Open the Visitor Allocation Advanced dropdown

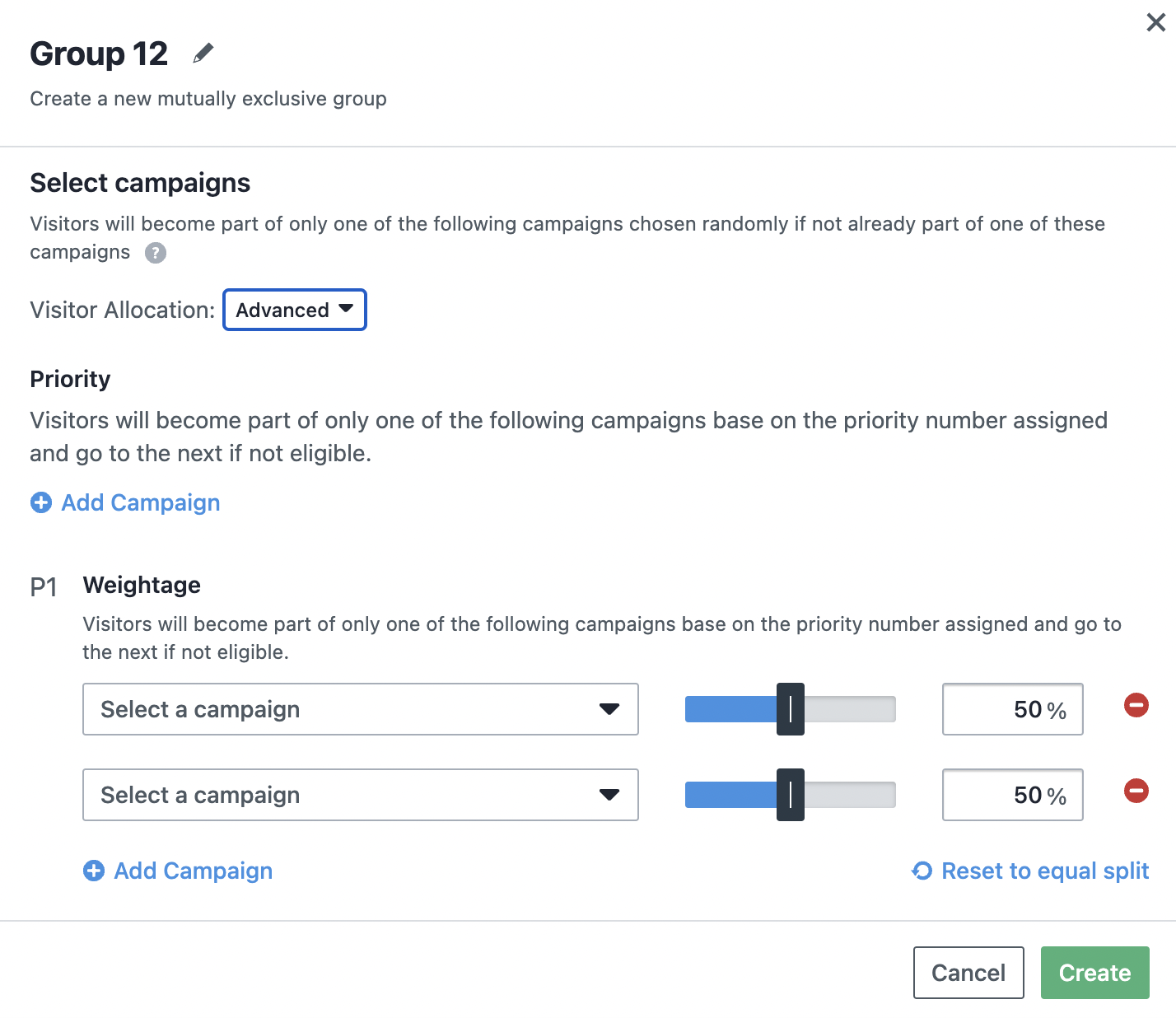point(295,310)
